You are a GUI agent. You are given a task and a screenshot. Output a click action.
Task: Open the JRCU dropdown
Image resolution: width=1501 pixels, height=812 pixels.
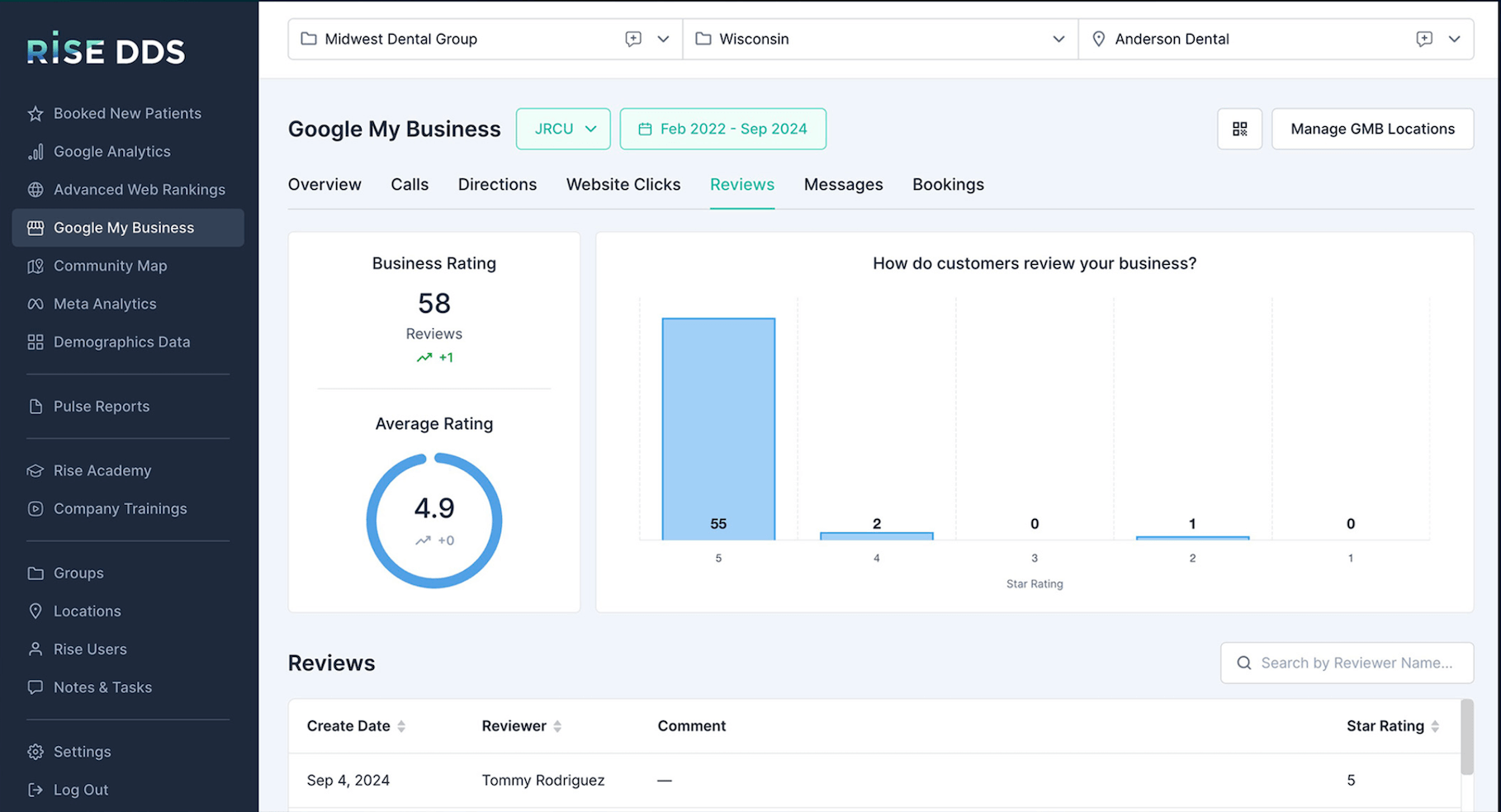tap(563, 129)
